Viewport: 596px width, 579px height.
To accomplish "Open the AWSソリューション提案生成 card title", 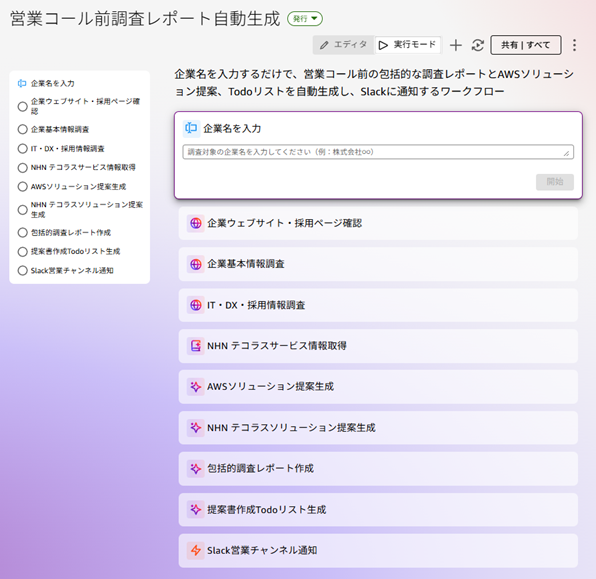I will pyautogui.click(x=270, y=387).
